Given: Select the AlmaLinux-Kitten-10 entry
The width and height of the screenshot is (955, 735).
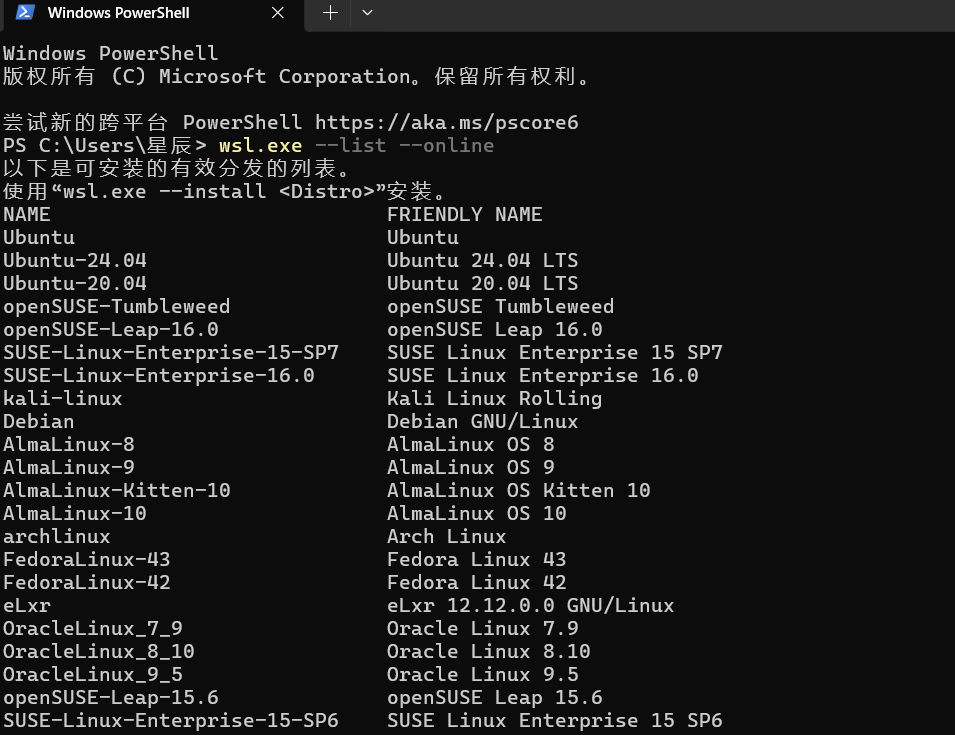Looking at the screenshot, I should [x=116, y=489].
